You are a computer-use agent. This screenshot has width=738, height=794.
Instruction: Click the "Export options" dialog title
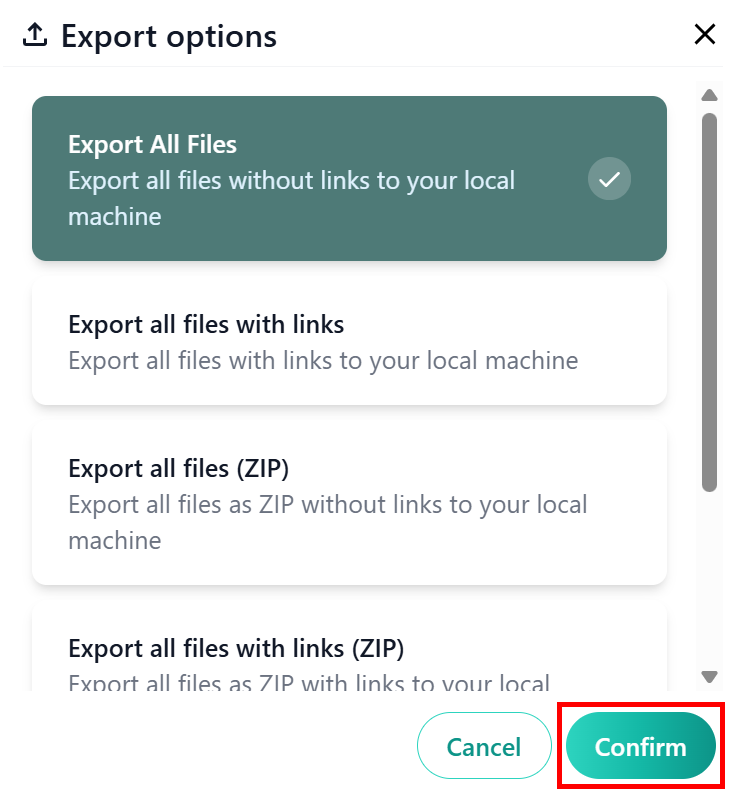click(169, 37)
